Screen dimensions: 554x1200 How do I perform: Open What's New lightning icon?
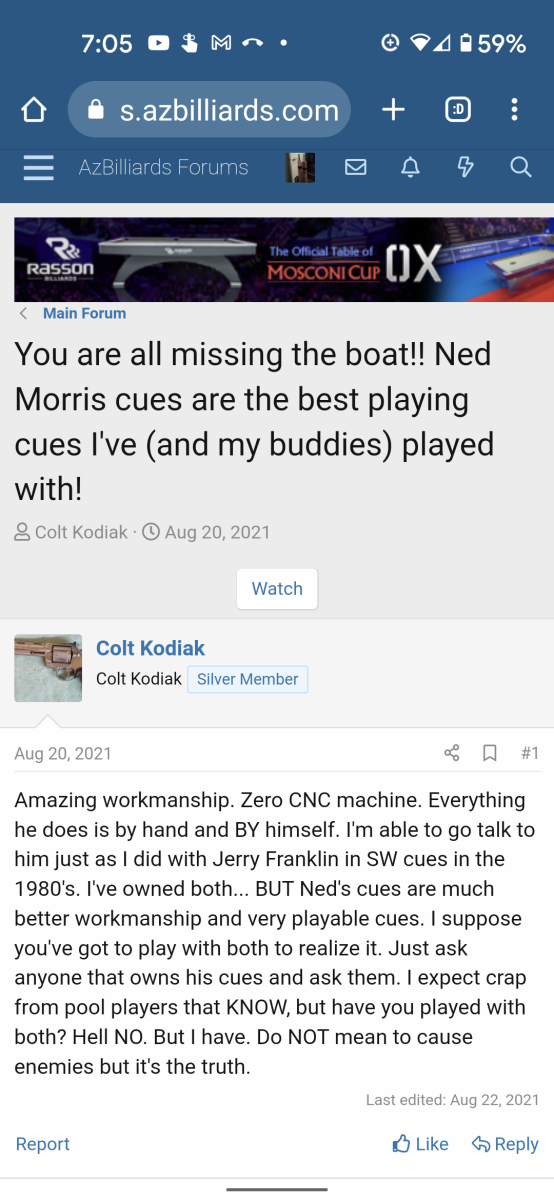click(x=465, y=168)
